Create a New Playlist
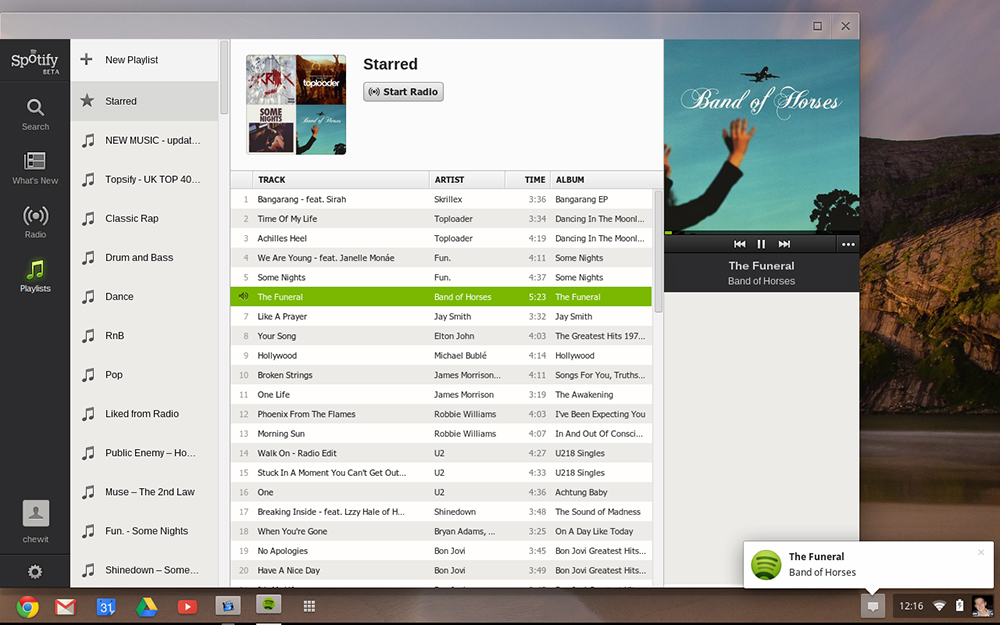Image resolution: width=1000 pixels, height=625 pixels. [145, 60]
